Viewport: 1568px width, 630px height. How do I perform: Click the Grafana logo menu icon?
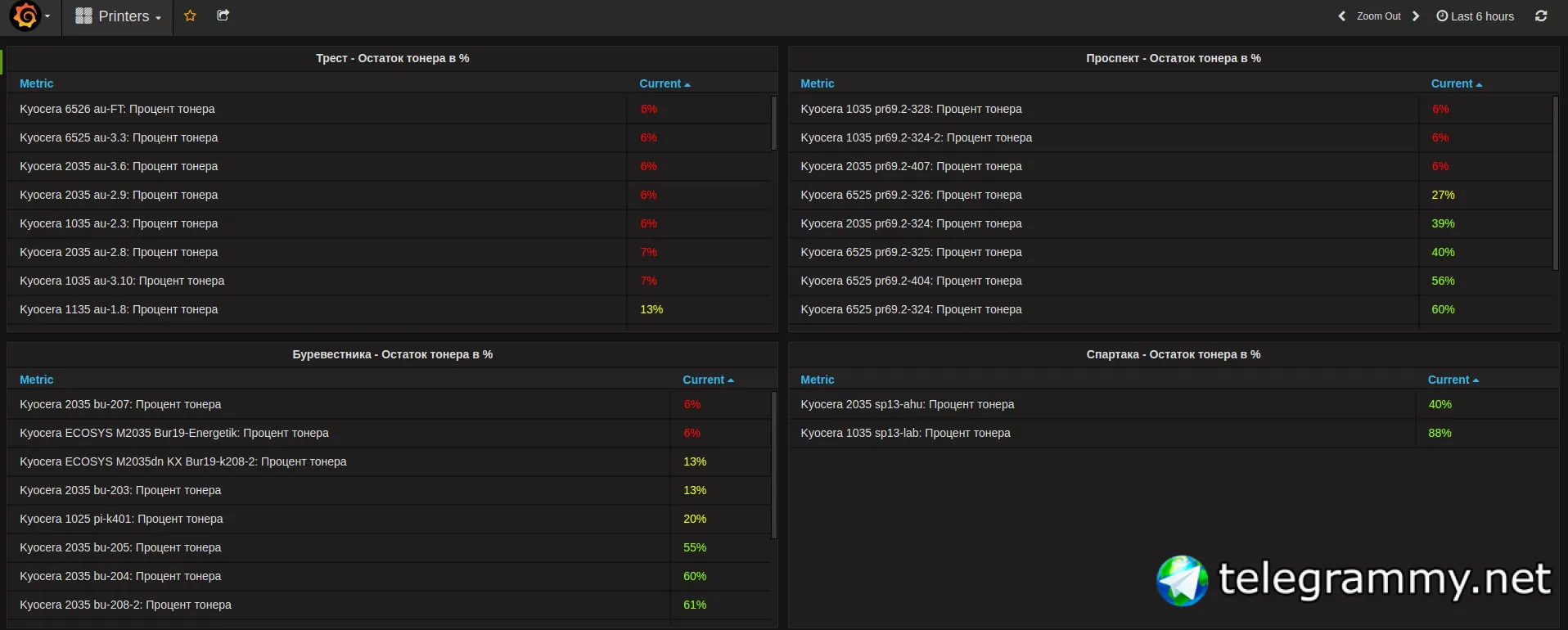pos(26,16)
